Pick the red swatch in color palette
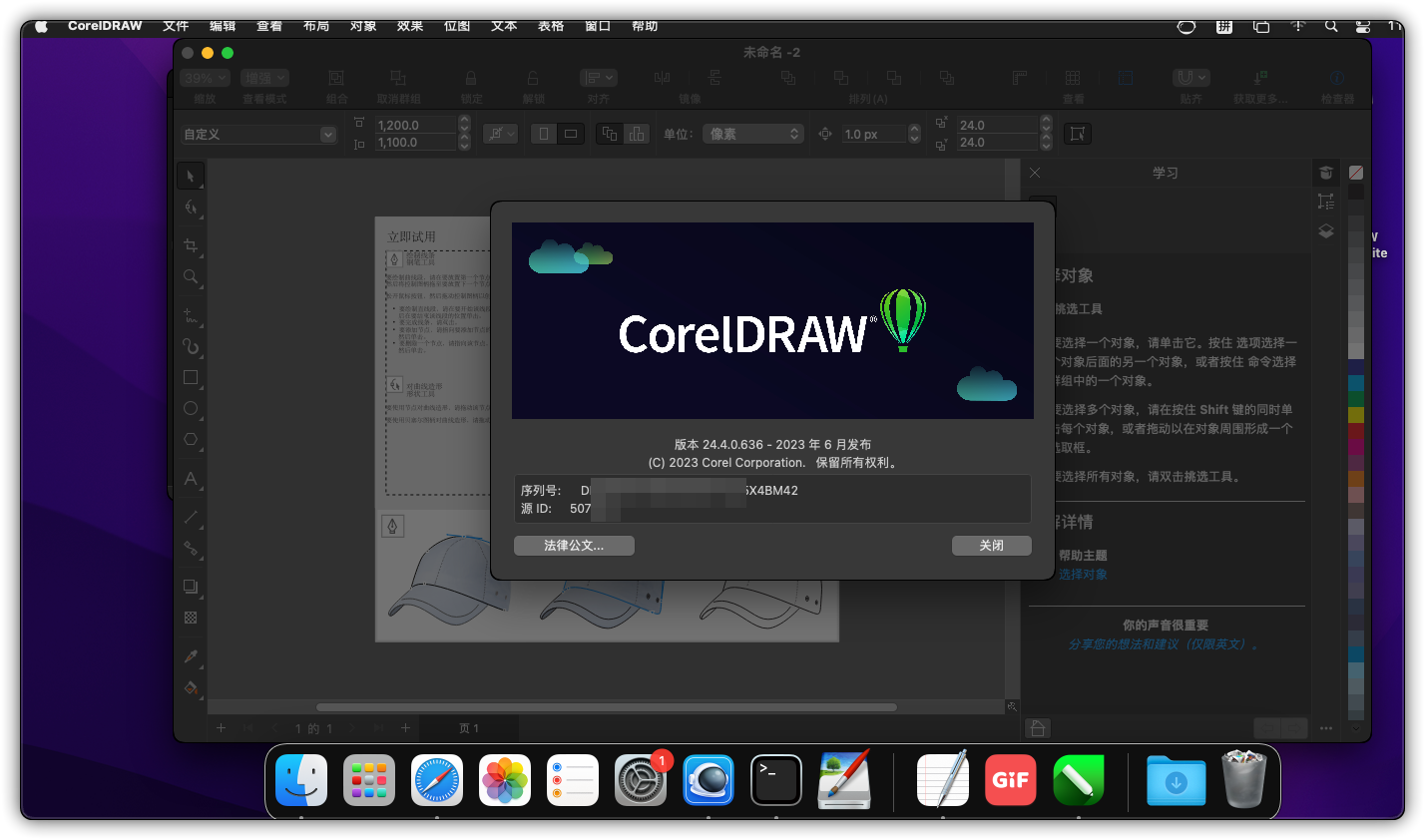This screenshot has height=840, width=1425. click(x=1356, y=431)
